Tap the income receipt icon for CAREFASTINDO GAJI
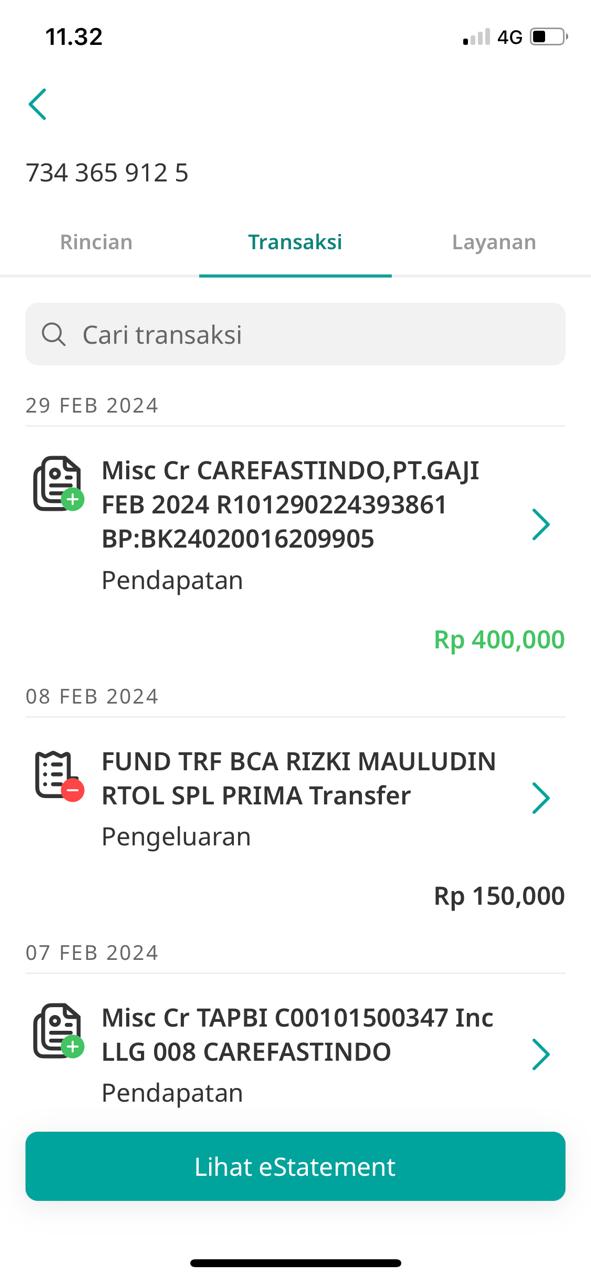The width and height of the screenshot is (591, 1280). pos(58,484)
